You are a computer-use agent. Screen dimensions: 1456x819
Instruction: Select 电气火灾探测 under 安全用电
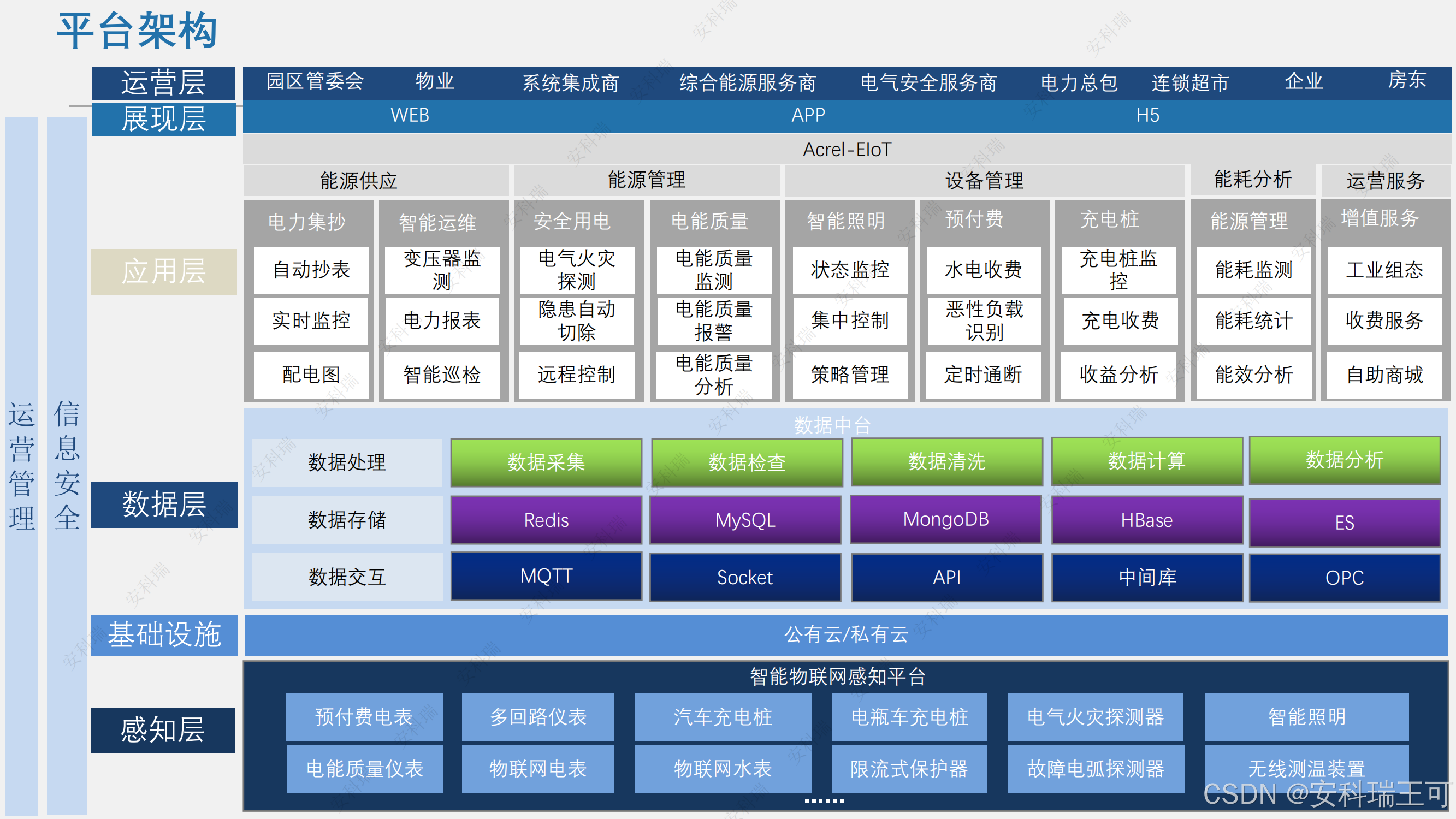(576, 270)
